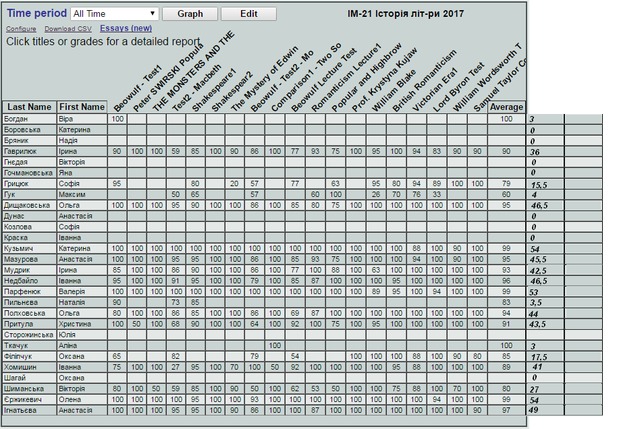Click the italic score 27 beside Шиманська
Screen dimensions: 617x429
point(534,389)
